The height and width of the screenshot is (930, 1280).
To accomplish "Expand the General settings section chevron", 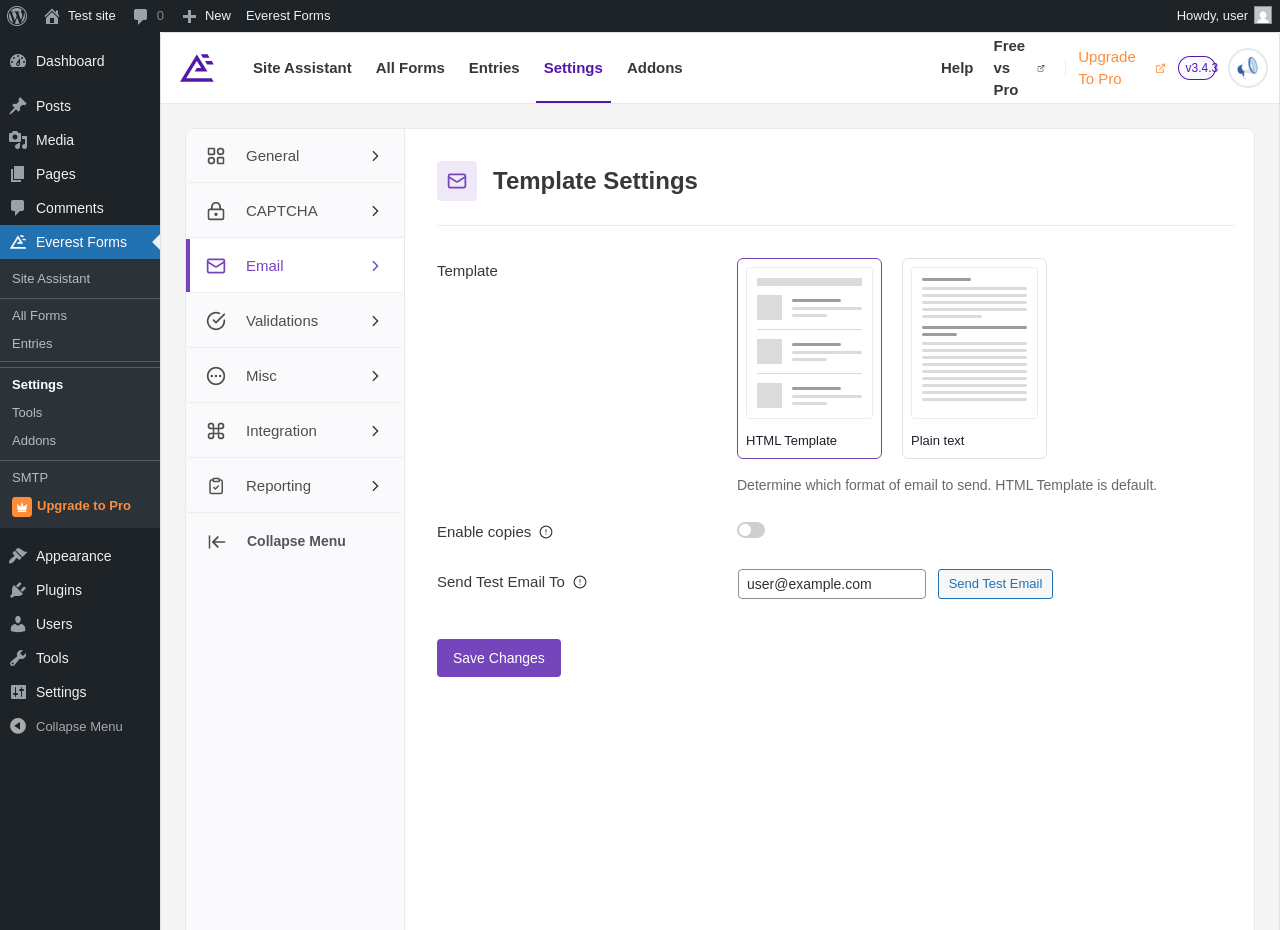I will coord(375,156).
